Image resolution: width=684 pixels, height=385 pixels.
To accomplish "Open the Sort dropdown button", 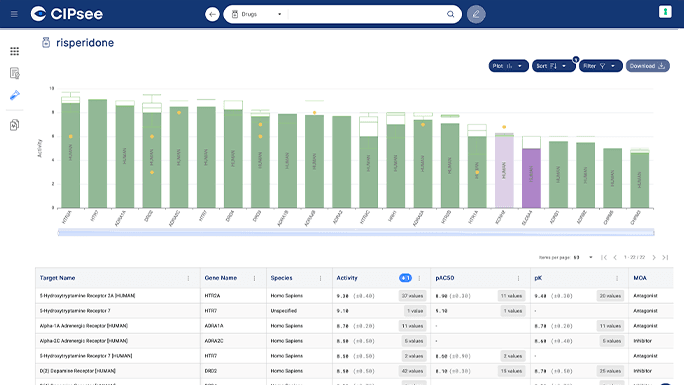I will [x=553, y=66].
